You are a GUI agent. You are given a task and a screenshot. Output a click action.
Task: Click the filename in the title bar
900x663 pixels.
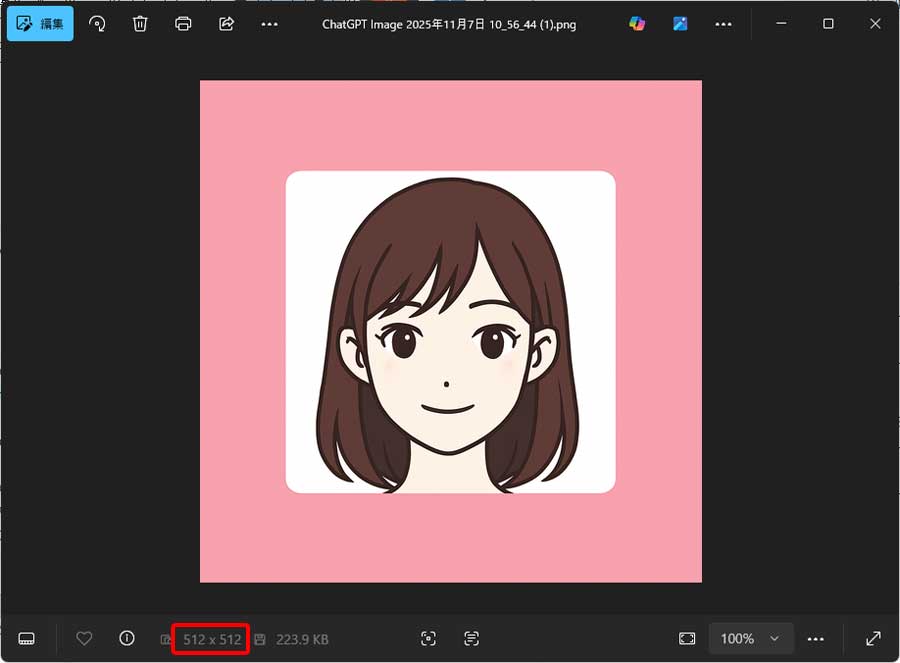coord(450,24)
